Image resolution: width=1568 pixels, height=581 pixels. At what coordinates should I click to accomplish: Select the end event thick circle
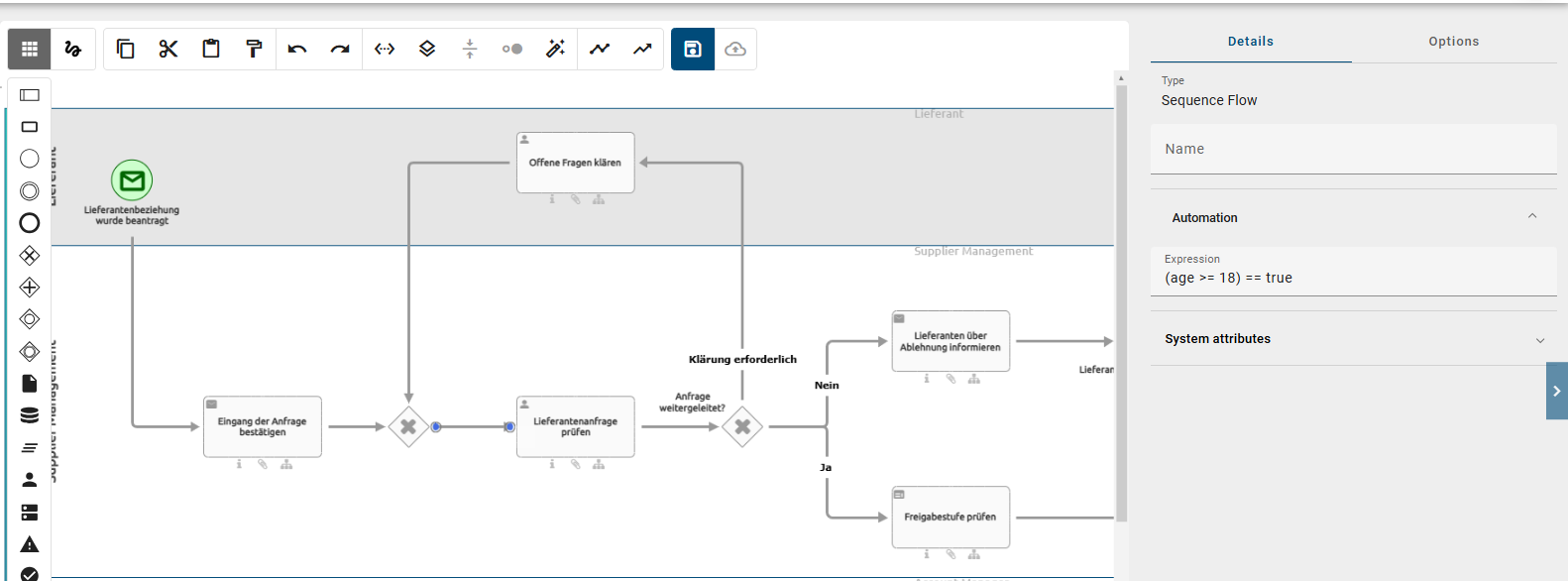point(30,223)
